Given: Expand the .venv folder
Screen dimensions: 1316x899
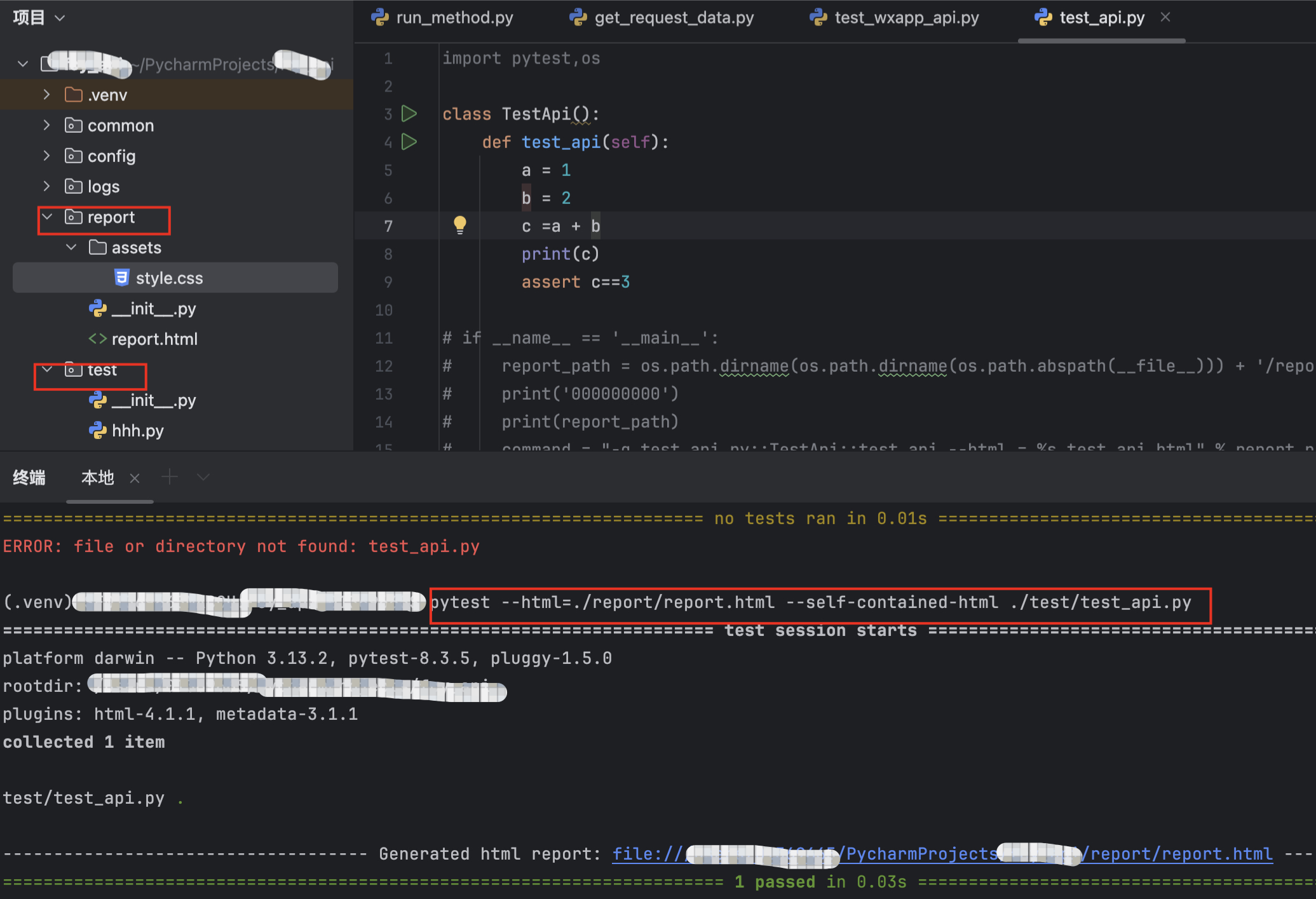Looking at the screenshot, I should pos(46,95).
